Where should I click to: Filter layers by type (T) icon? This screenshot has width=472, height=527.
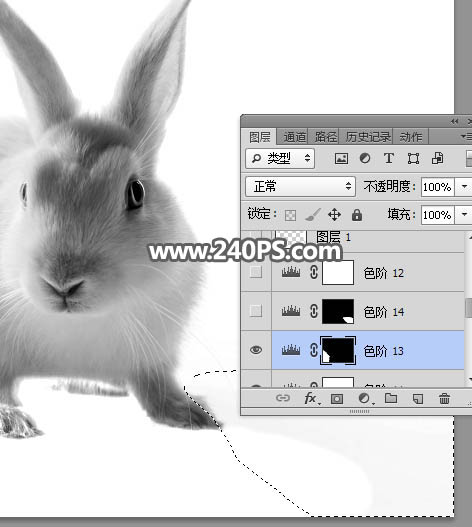(389, 158)
